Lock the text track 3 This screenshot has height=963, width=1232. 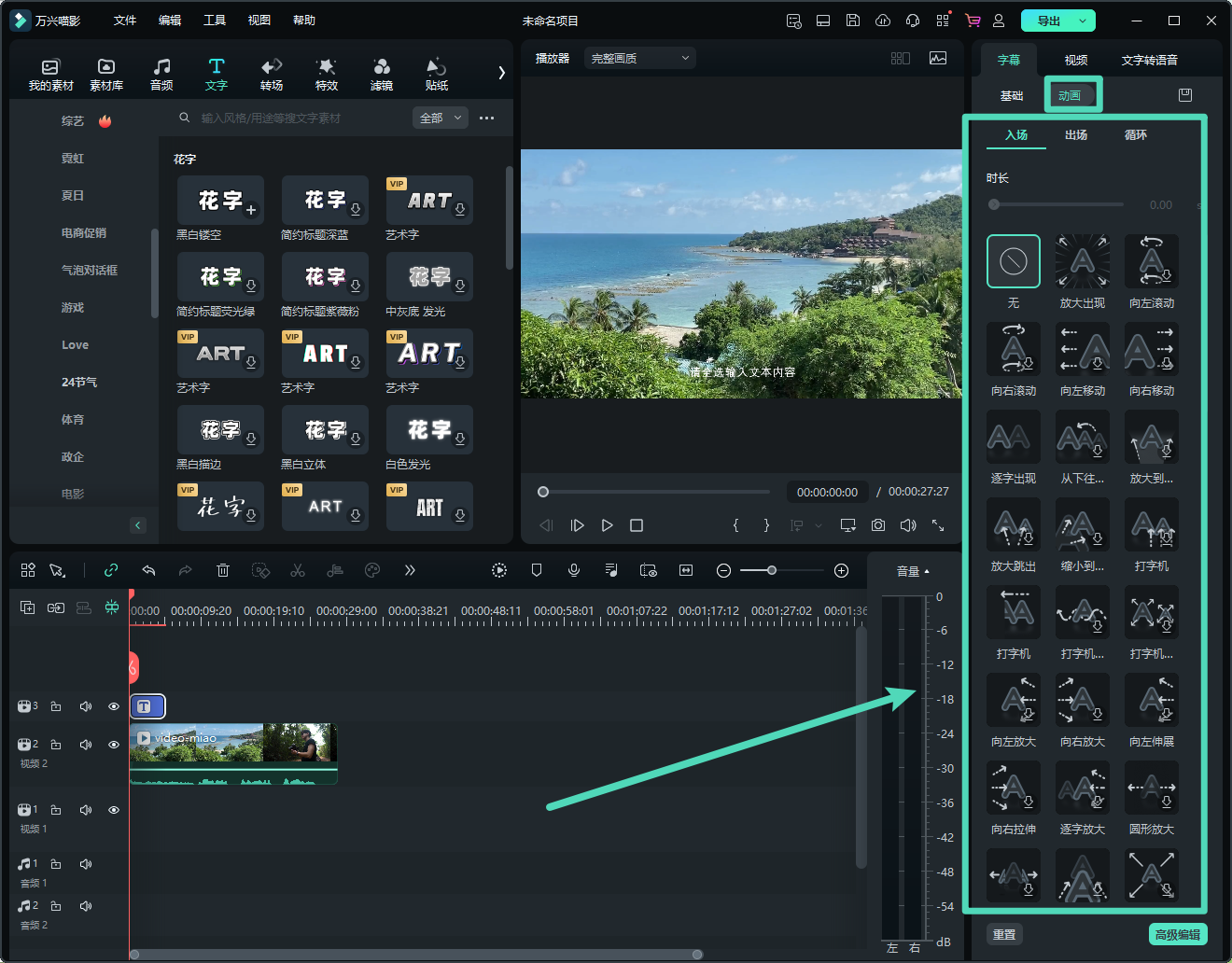coord(56,706)
